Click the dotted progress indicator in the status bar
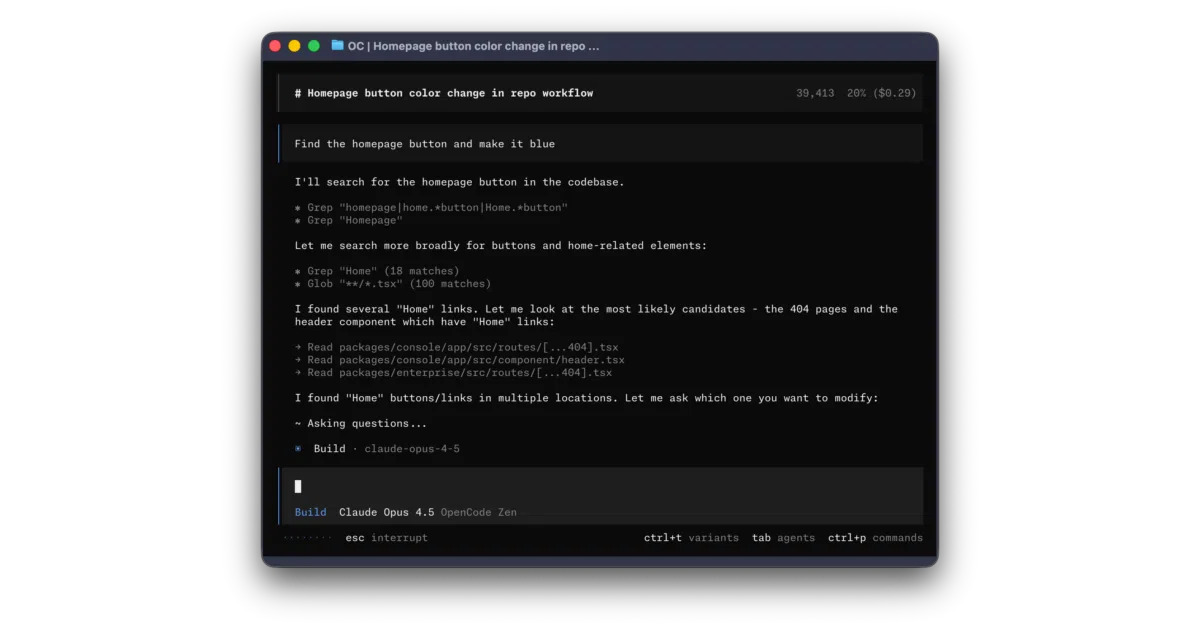1200x630 pixels. pos(307,538)
